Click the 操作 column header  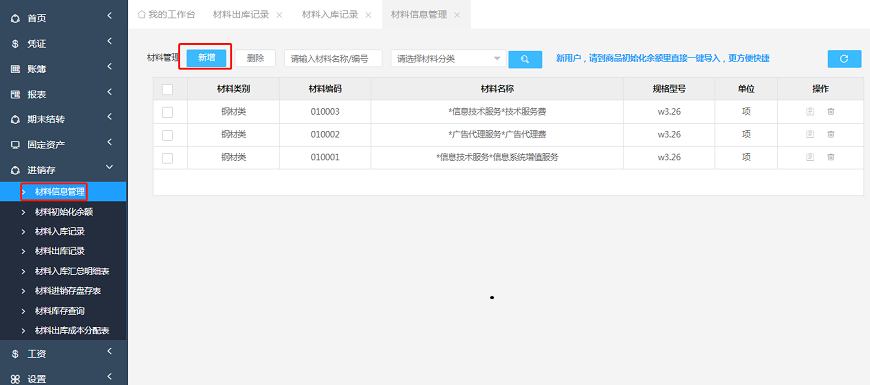click(820, 89)
